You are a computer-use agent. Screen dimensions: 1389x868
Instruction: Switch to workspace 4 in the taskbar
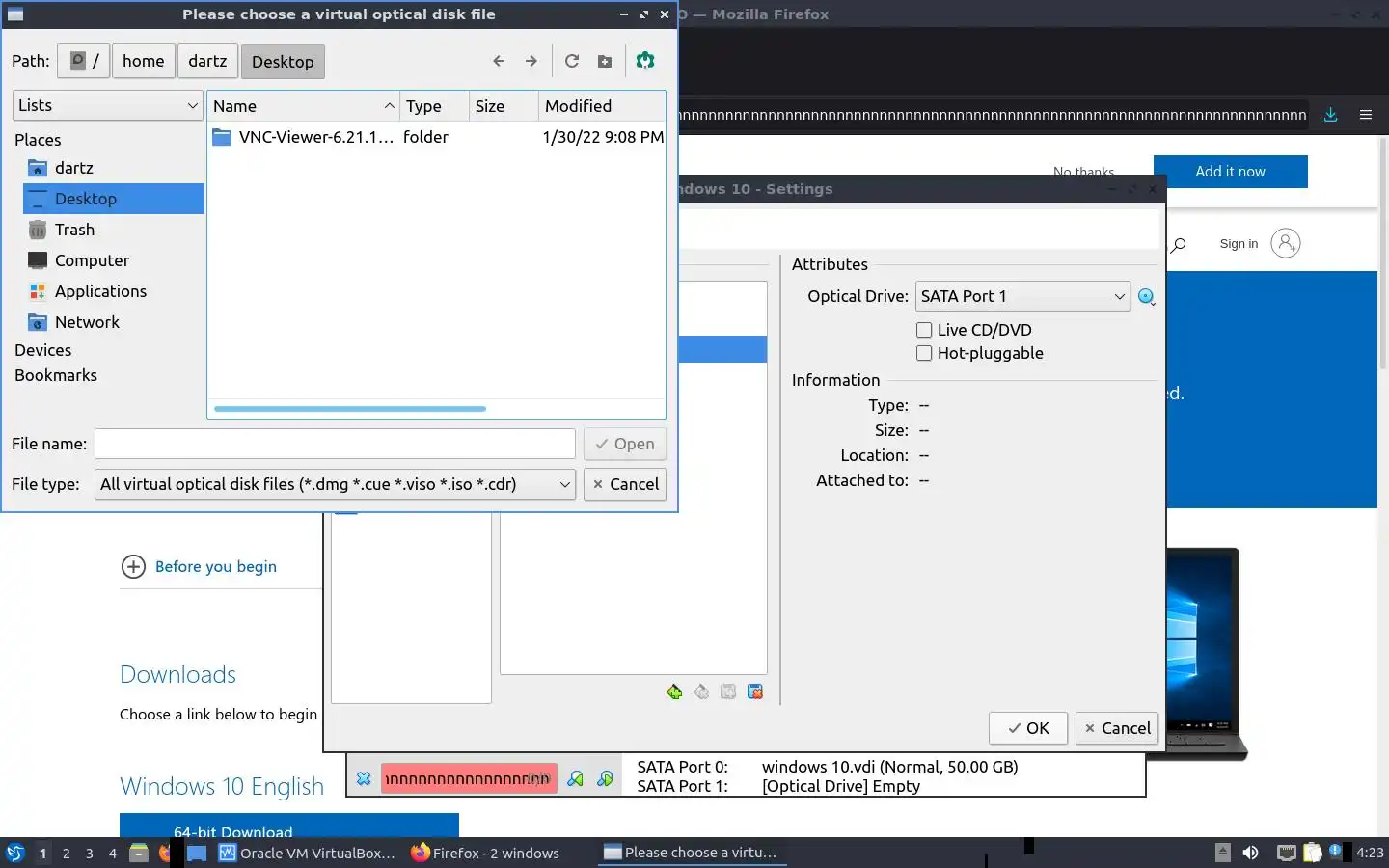click(x=112, y=853)
